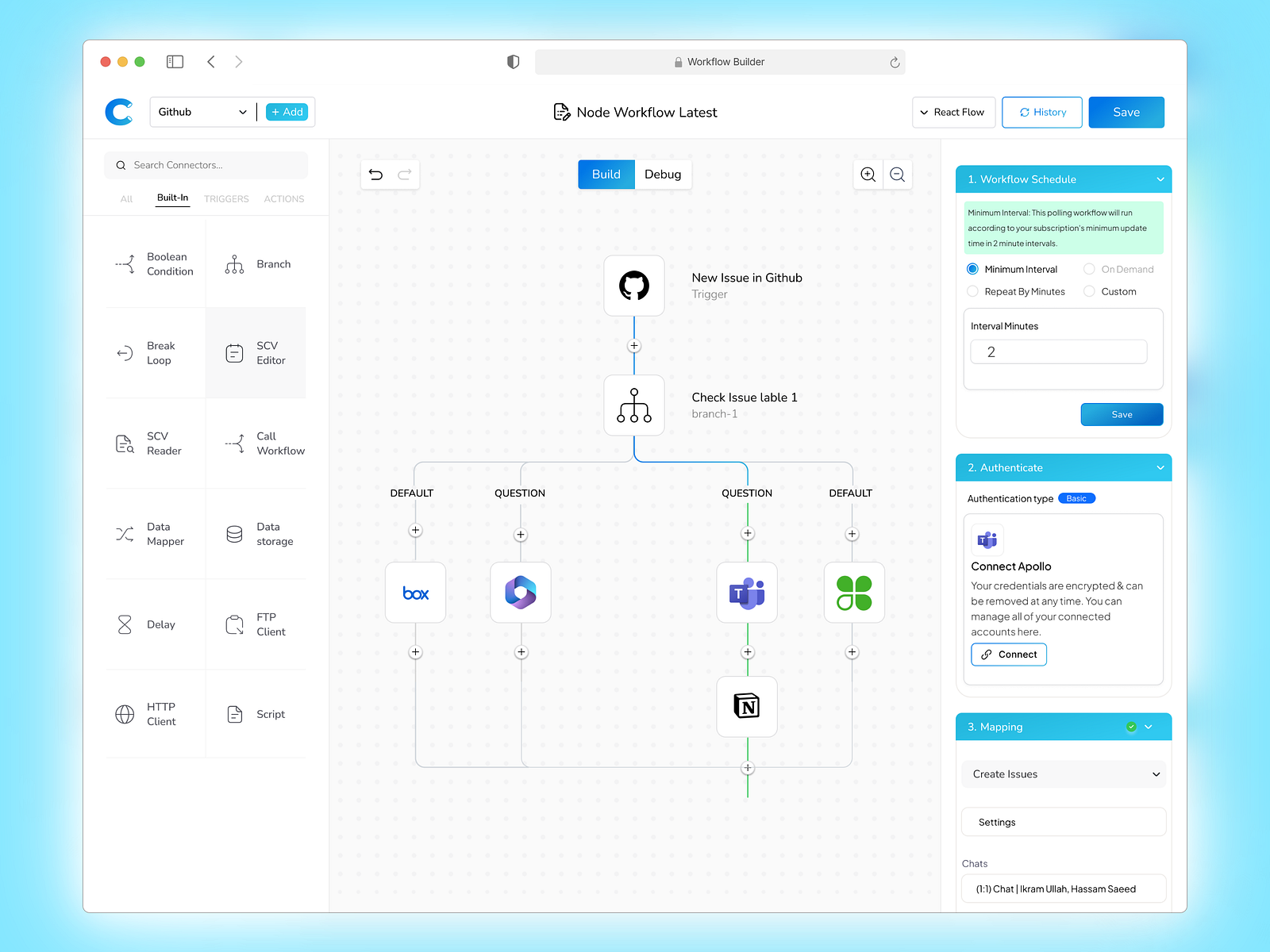This screenshot has height=952, width=1270.
Task: Collapse the Workflow Schedule section
Action: [x=1160, y=179]
